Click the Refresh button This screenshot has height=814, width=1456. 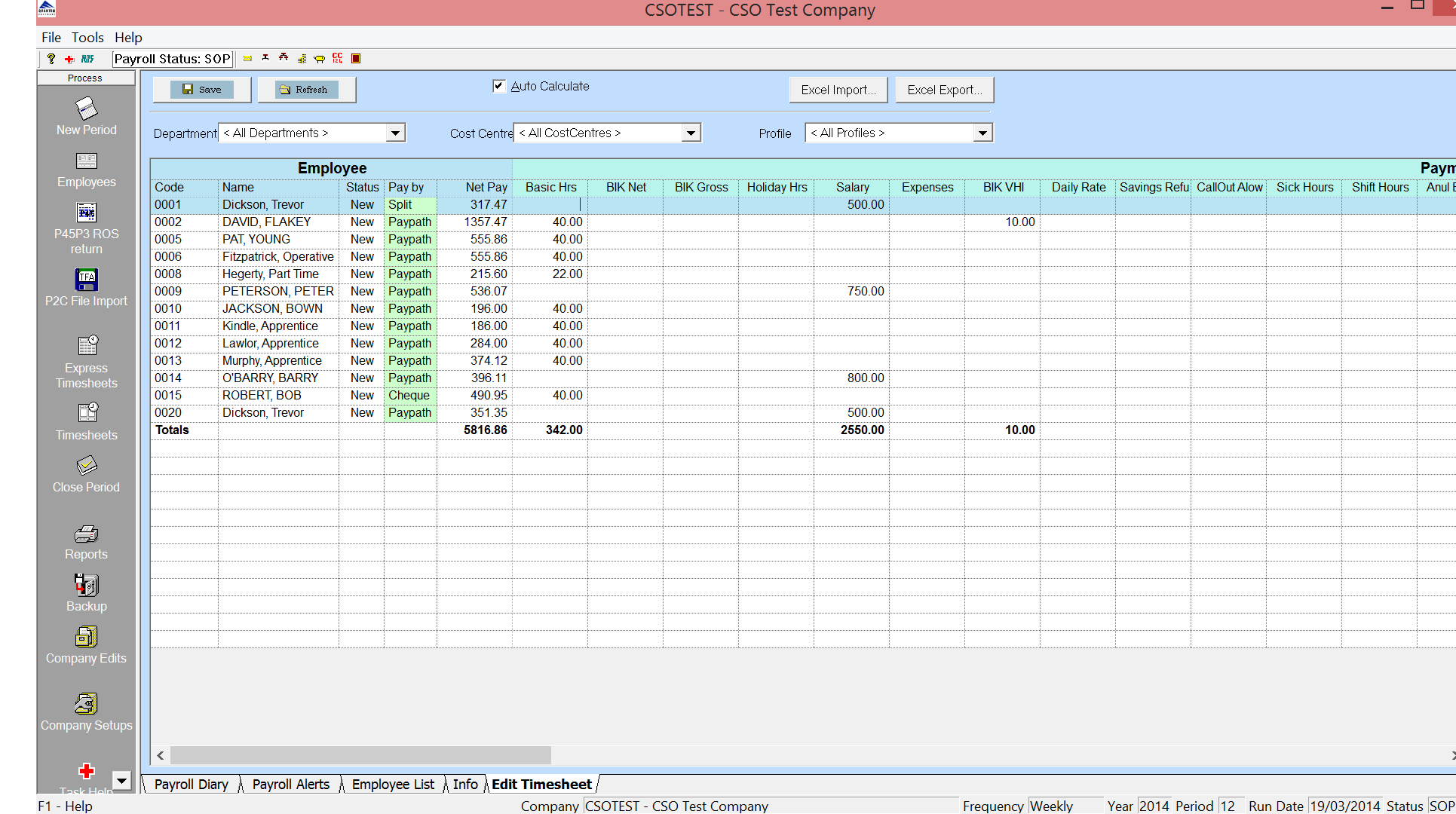tap(306, 89)
